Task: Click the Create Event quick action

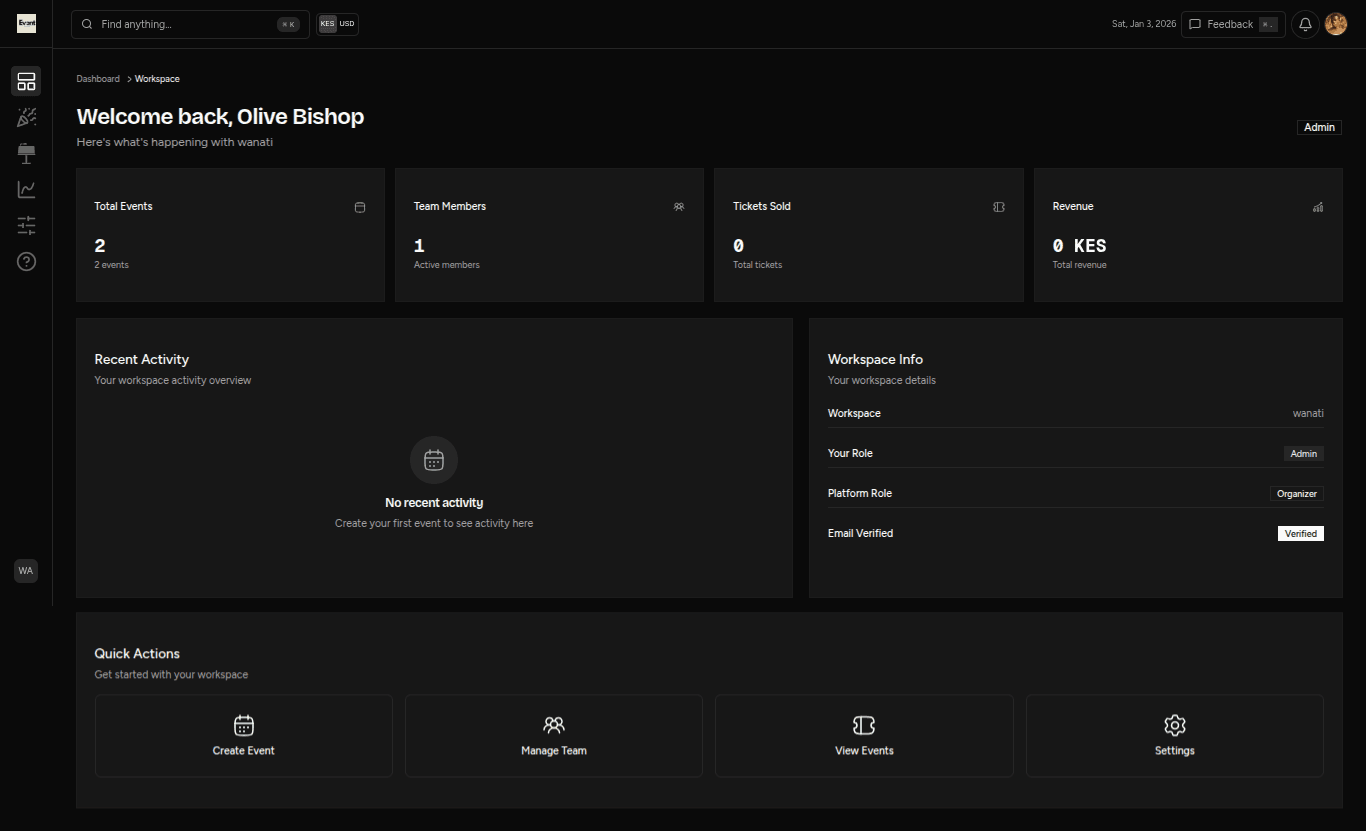Action: tap(243, 735)
